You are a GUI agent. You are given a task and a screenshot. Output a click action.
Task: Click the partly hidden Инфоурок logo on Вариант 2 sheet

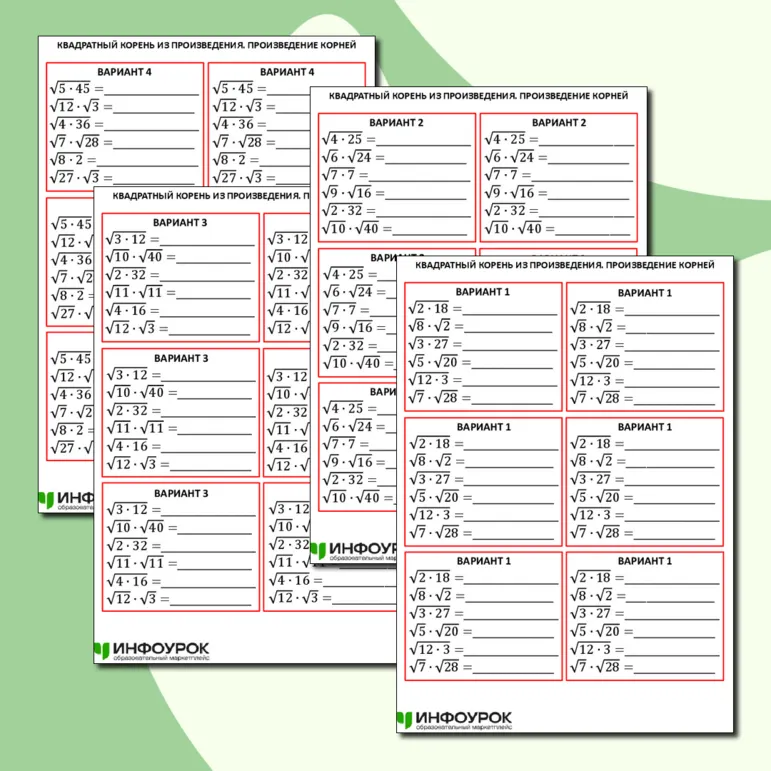pos(354,551)
